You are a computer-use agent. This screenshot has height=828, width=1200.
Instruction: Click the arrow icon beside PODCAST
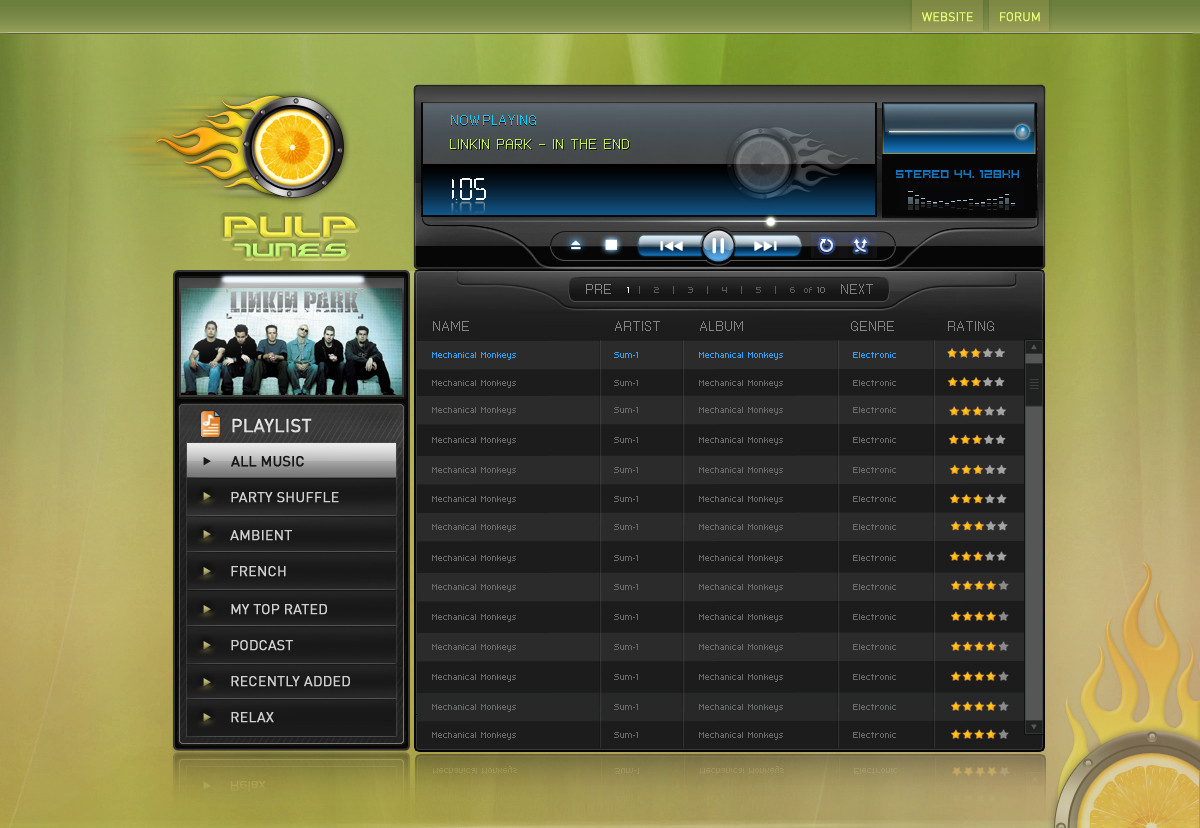207,645
